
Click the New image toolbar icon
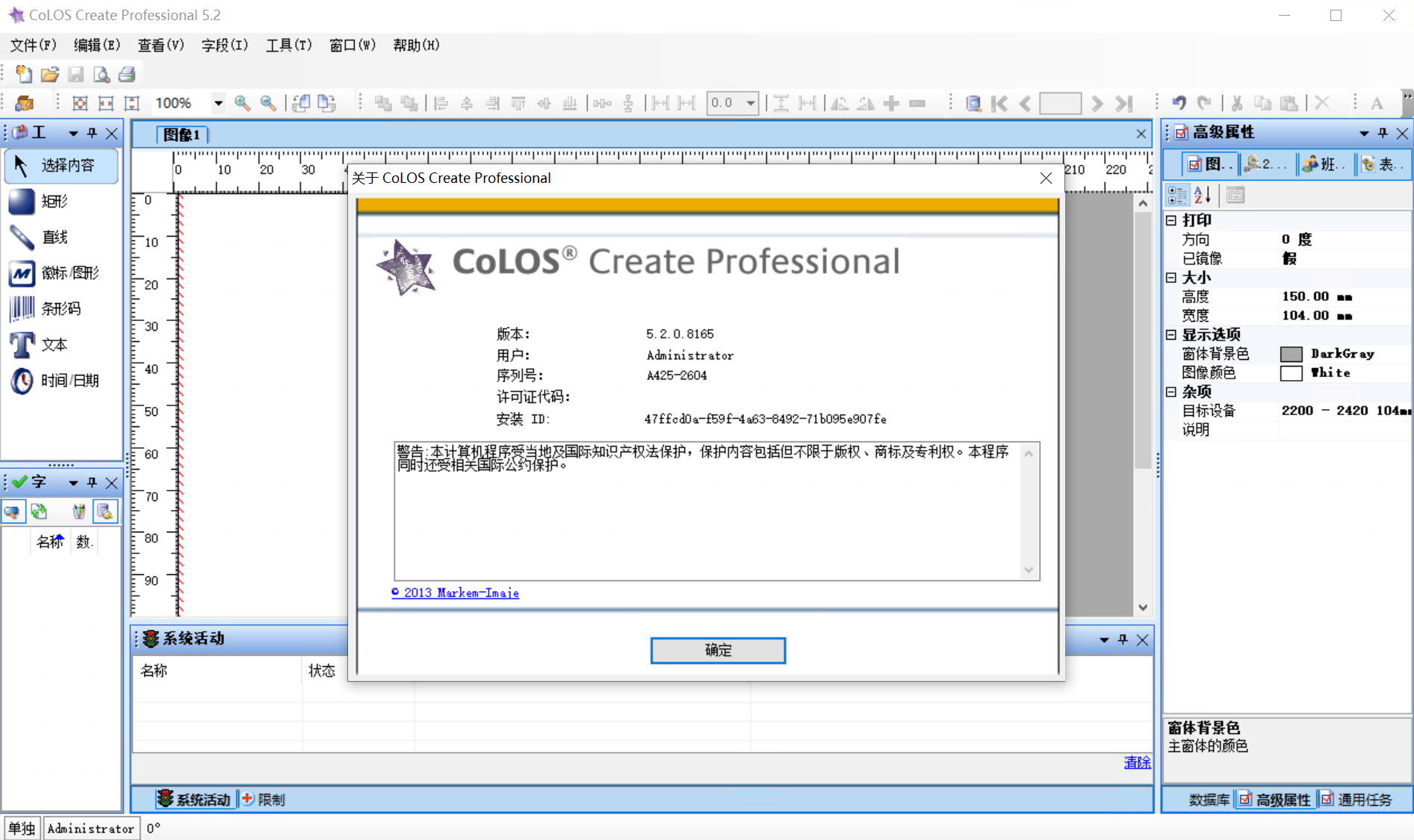pyautogui.click(x=24, y=74)
